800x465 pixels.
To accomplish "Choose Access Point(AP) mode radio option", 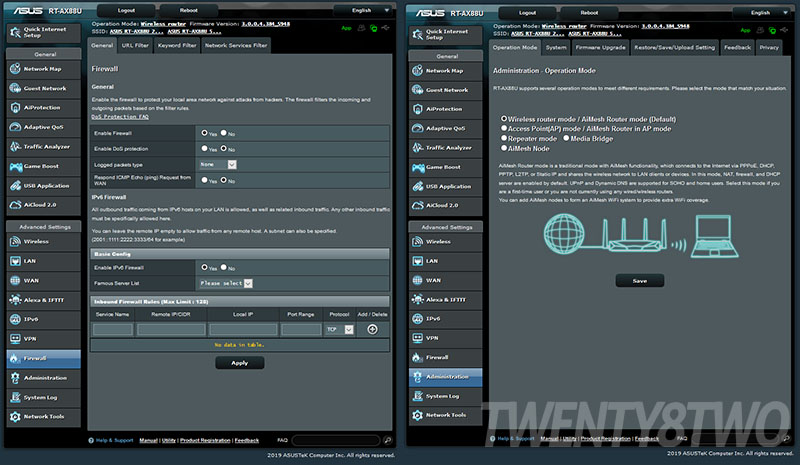I will (x=504, y=128).
